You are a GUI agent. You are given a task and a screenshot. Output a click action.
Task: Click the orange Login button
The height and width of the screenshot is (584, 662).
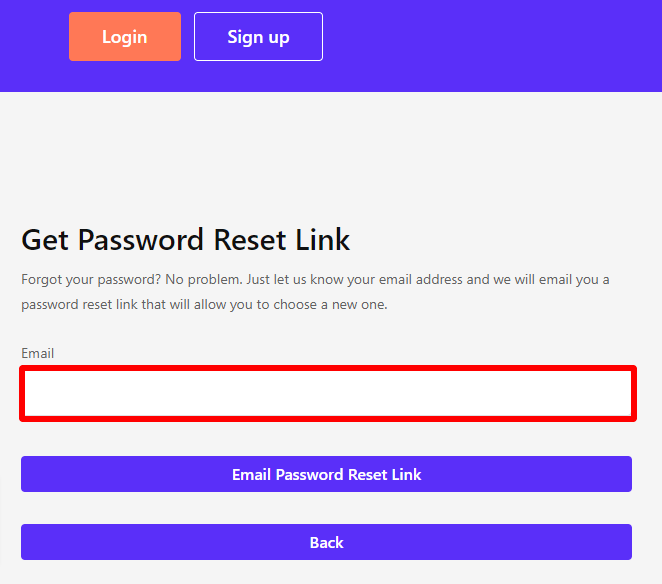pyautogui.click(x=125, y=37)
